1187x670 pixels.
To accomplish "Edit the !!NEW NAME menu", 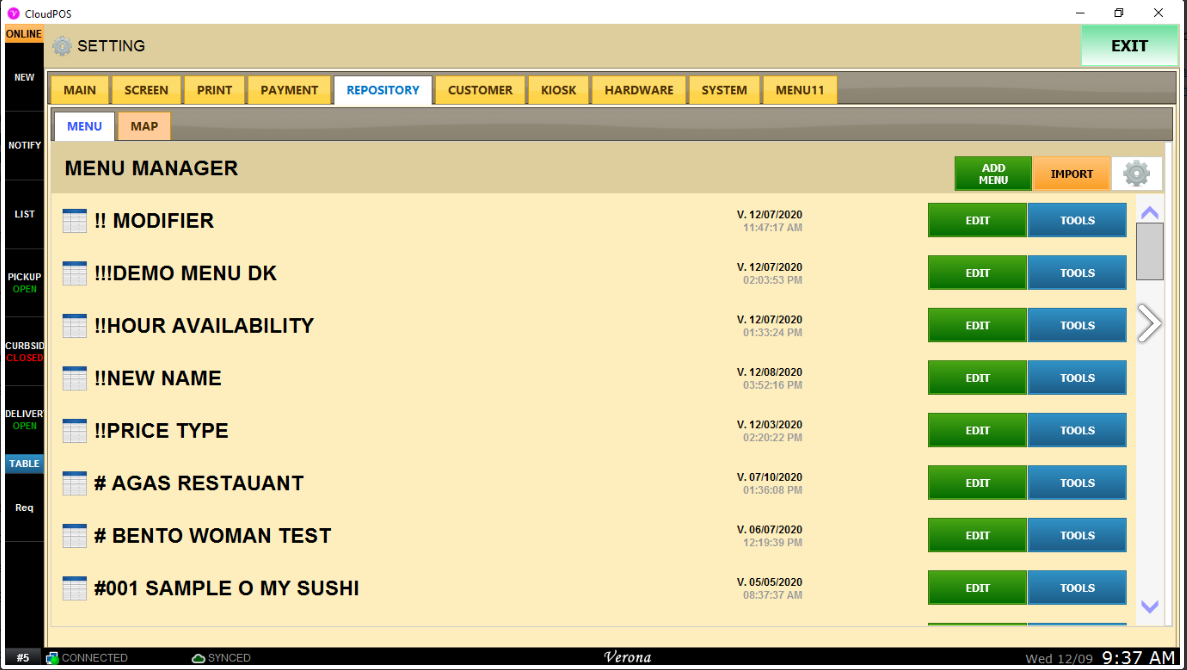I will coord(977,378).
